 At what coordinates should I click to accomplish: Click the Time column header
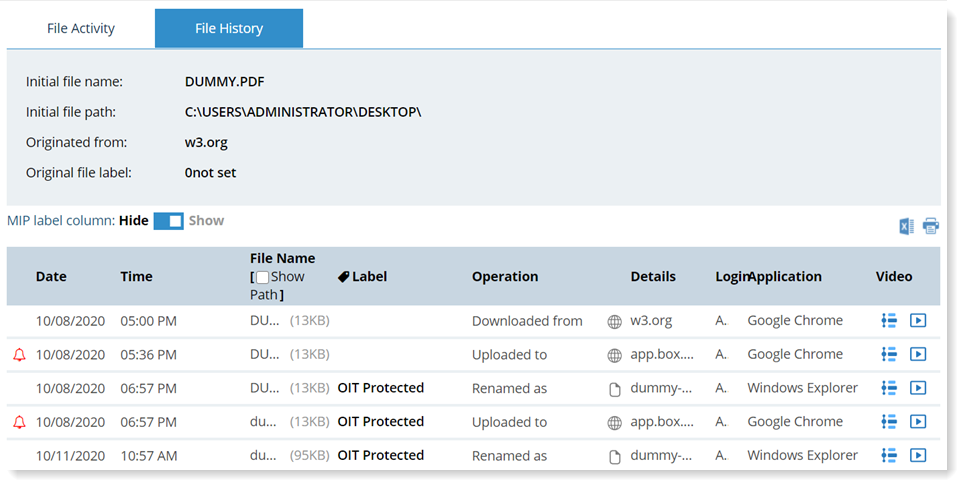tap(137, 277)
